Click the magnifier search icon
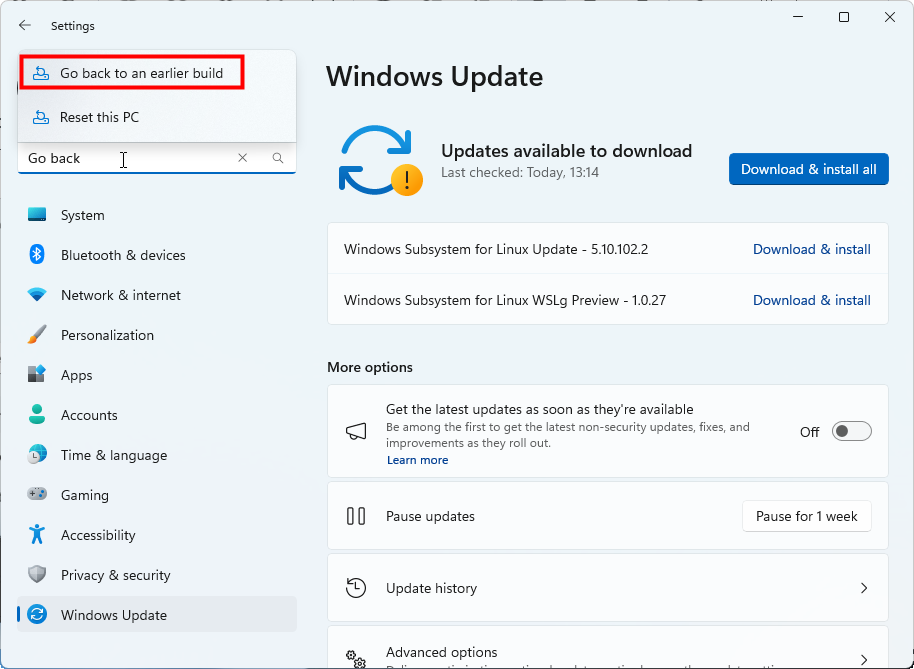Viewport: 914px width, 669px height. coord(278,158)
